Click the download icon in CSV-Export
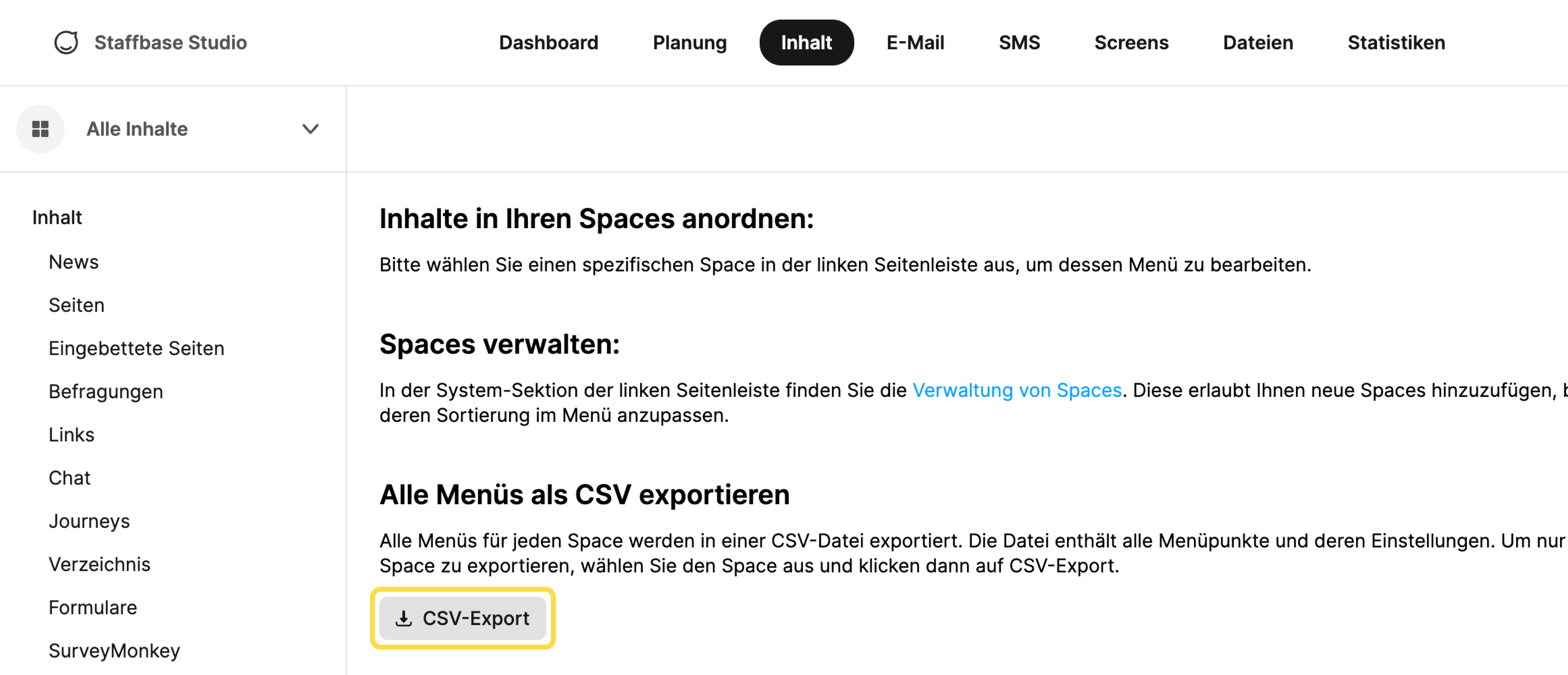Viewport: 1568px width, 675px height. [x=403, y=618]
